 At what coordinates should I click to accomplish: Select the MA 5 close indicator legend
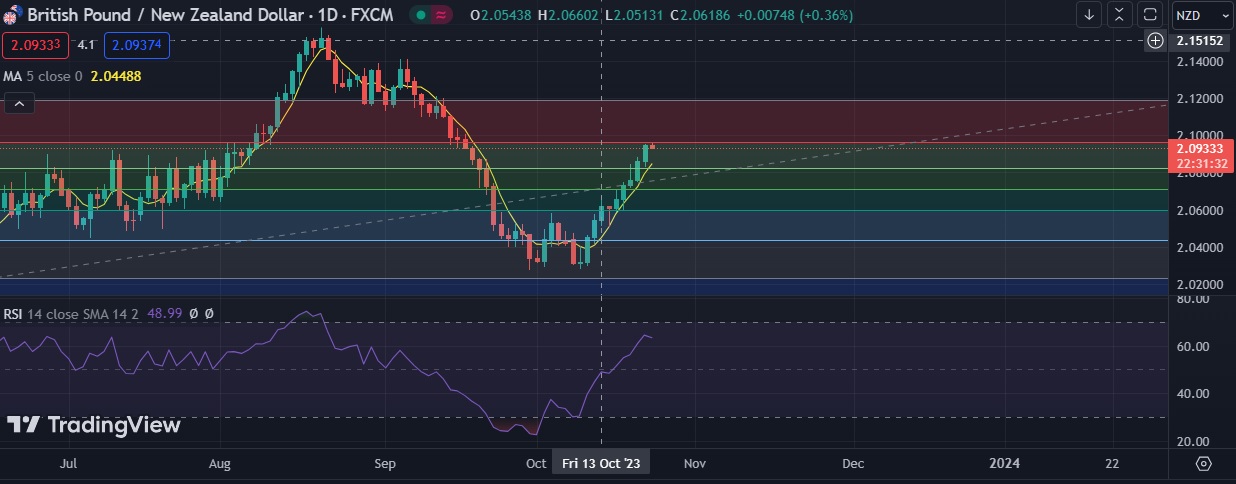[43, 76]
